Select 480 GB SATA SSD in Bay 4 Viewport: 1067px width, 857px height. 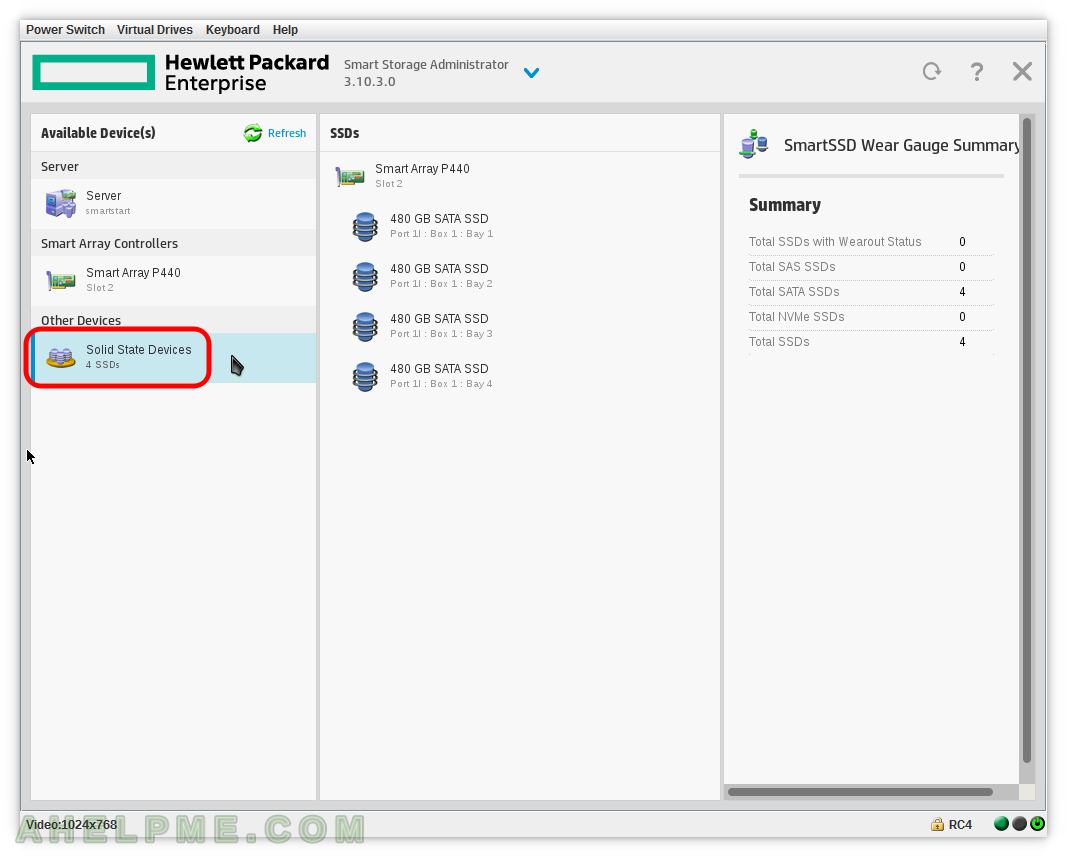pyautogui.click(x=441, y=375)
